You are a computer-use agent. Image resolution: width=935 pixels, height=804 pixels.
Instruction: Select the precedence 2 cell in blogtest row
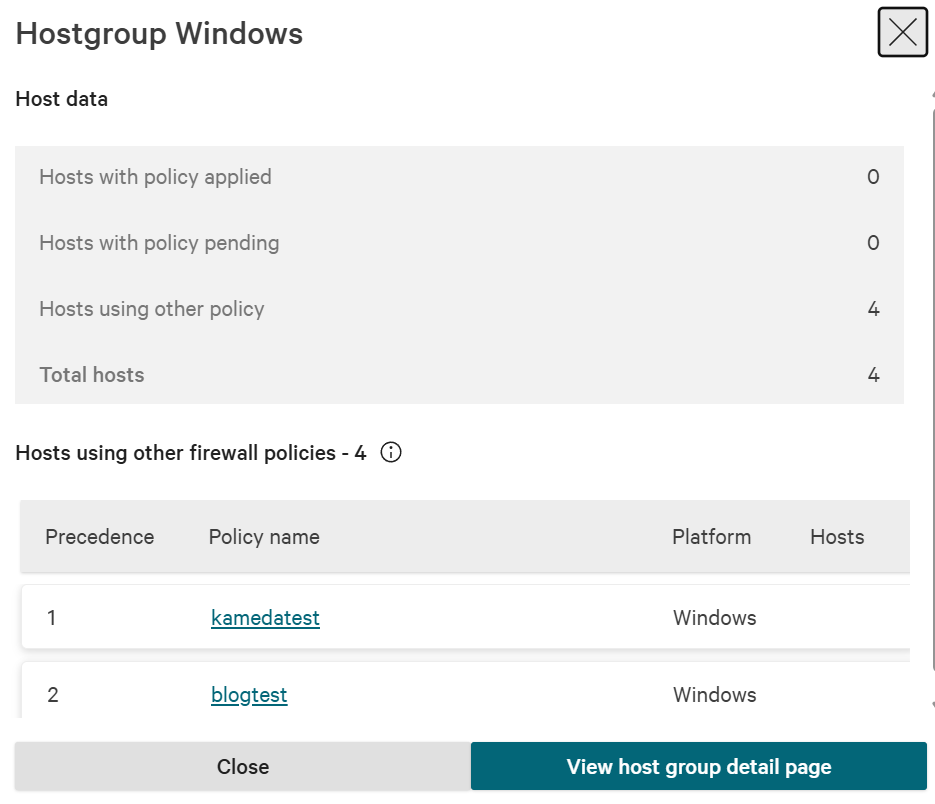click(53, 695)
